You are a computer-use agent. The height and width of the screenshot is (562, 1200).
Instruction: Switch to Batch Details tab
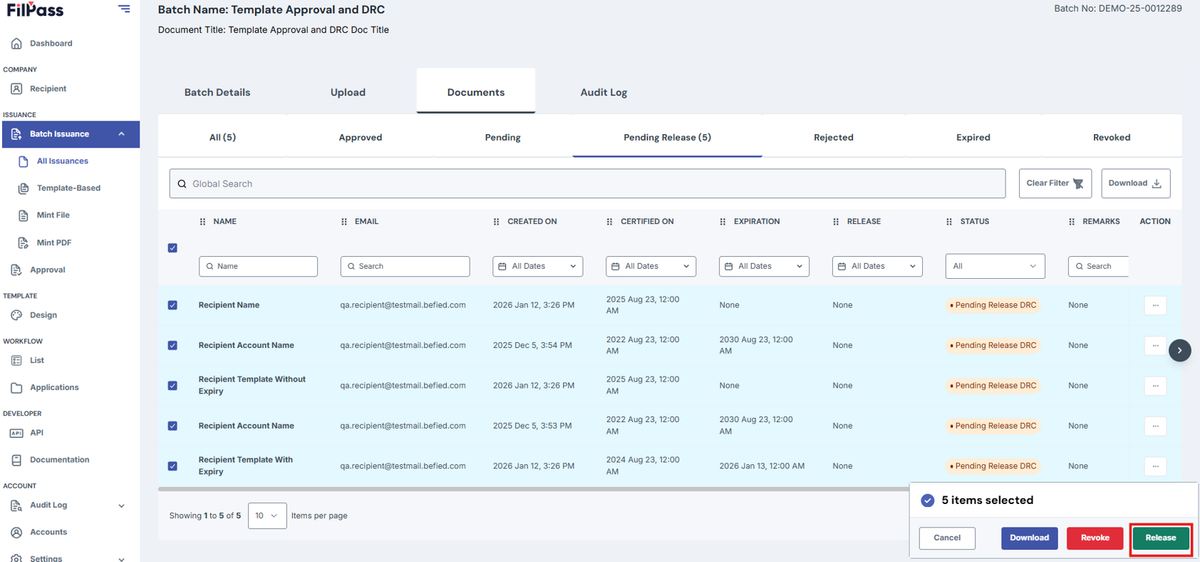coord(217,92)
